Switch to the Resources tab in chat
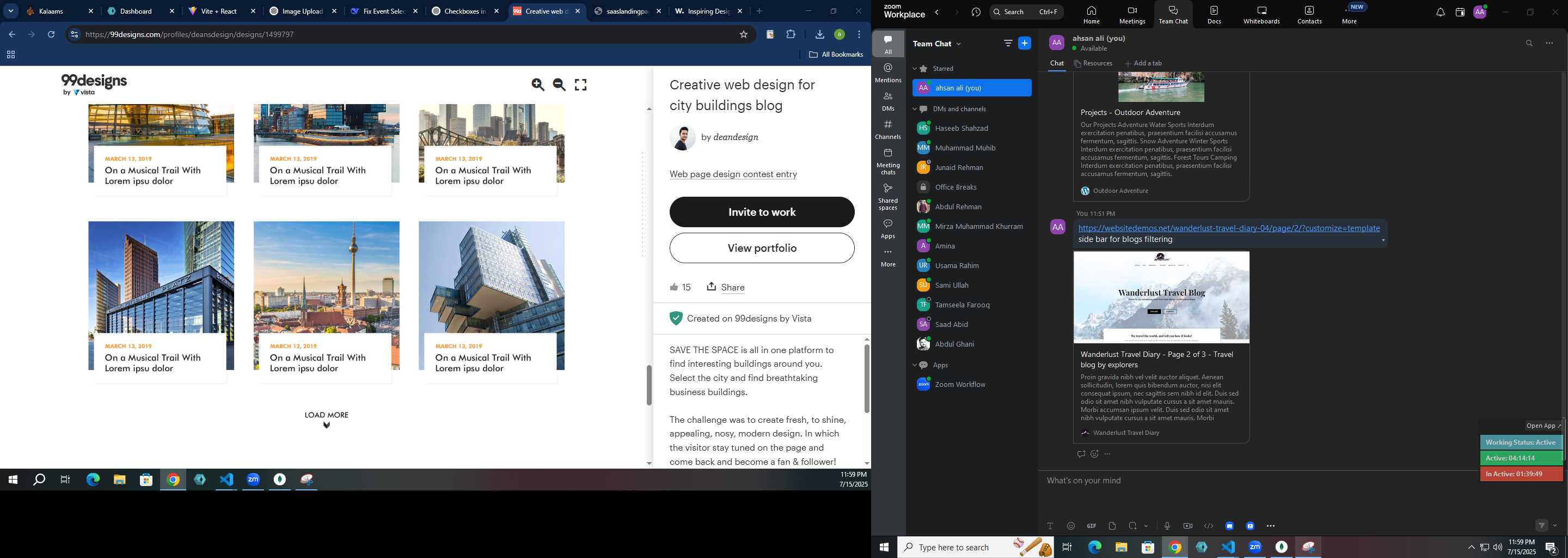 pos(1093,63)
